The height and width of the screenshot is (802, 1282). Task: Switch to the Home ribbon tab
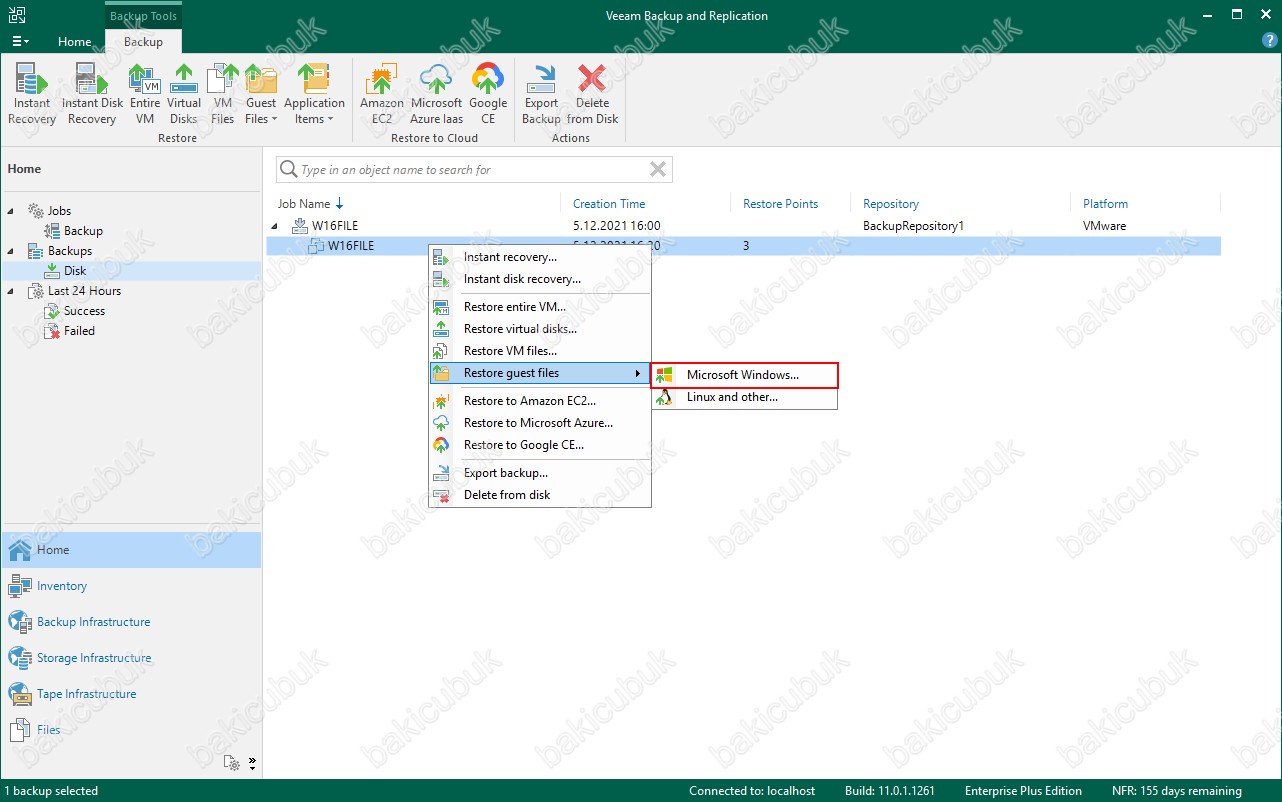(x=75, y=42)
